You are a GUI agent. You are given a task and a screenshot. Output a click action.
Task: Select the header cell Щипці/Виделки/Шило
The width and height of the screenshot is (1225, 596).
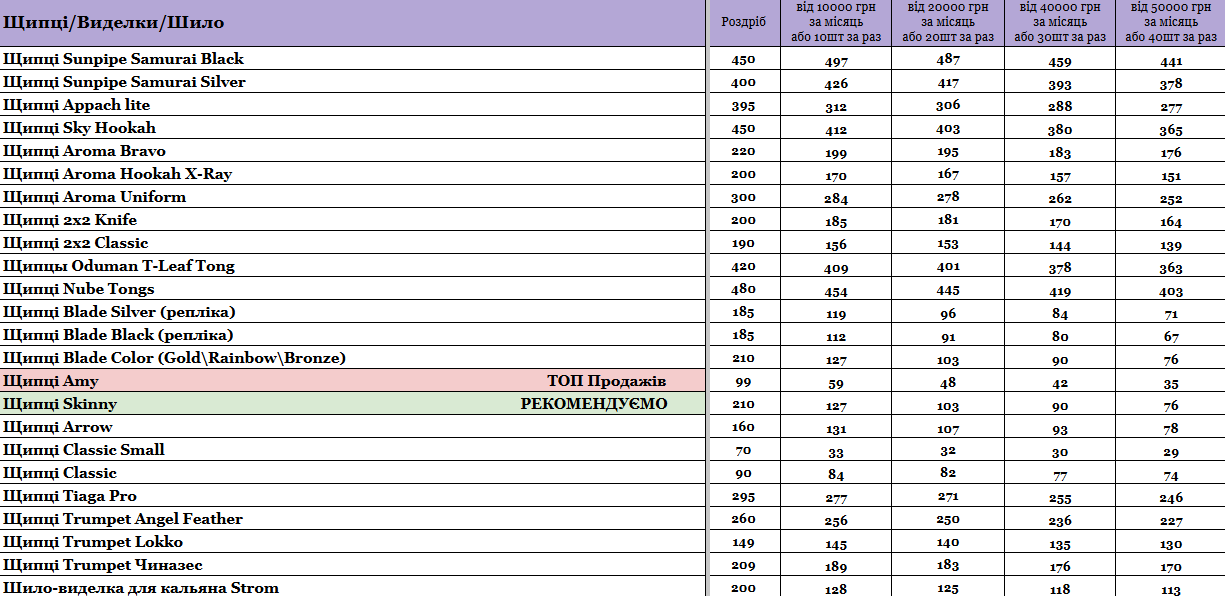pyautogui.click(x=353, y=23)
